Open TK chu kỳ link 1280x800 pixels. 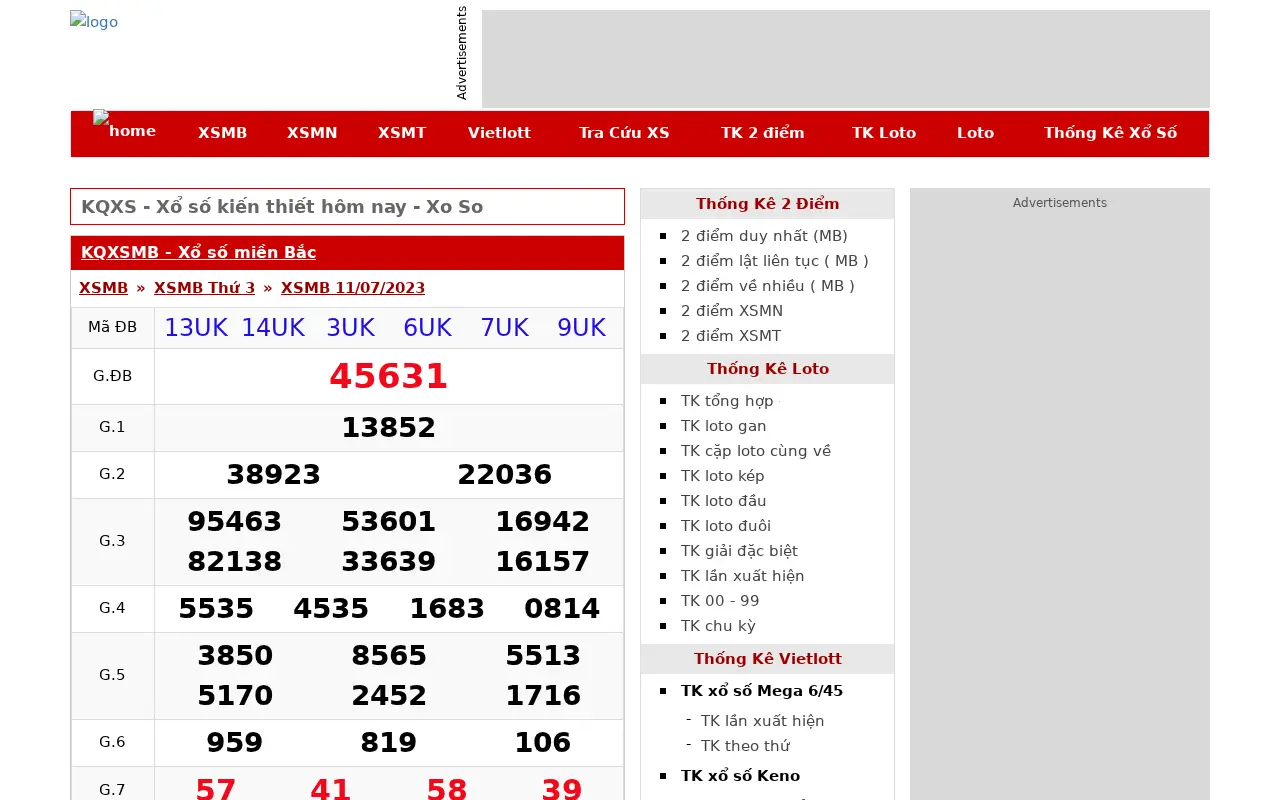tap(718, 626)
